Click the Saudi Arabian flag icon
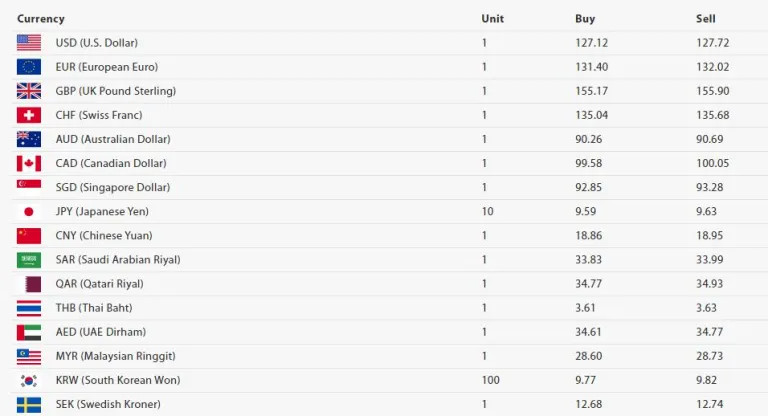This screenshot has width=768, height=416. pos(29,260)
